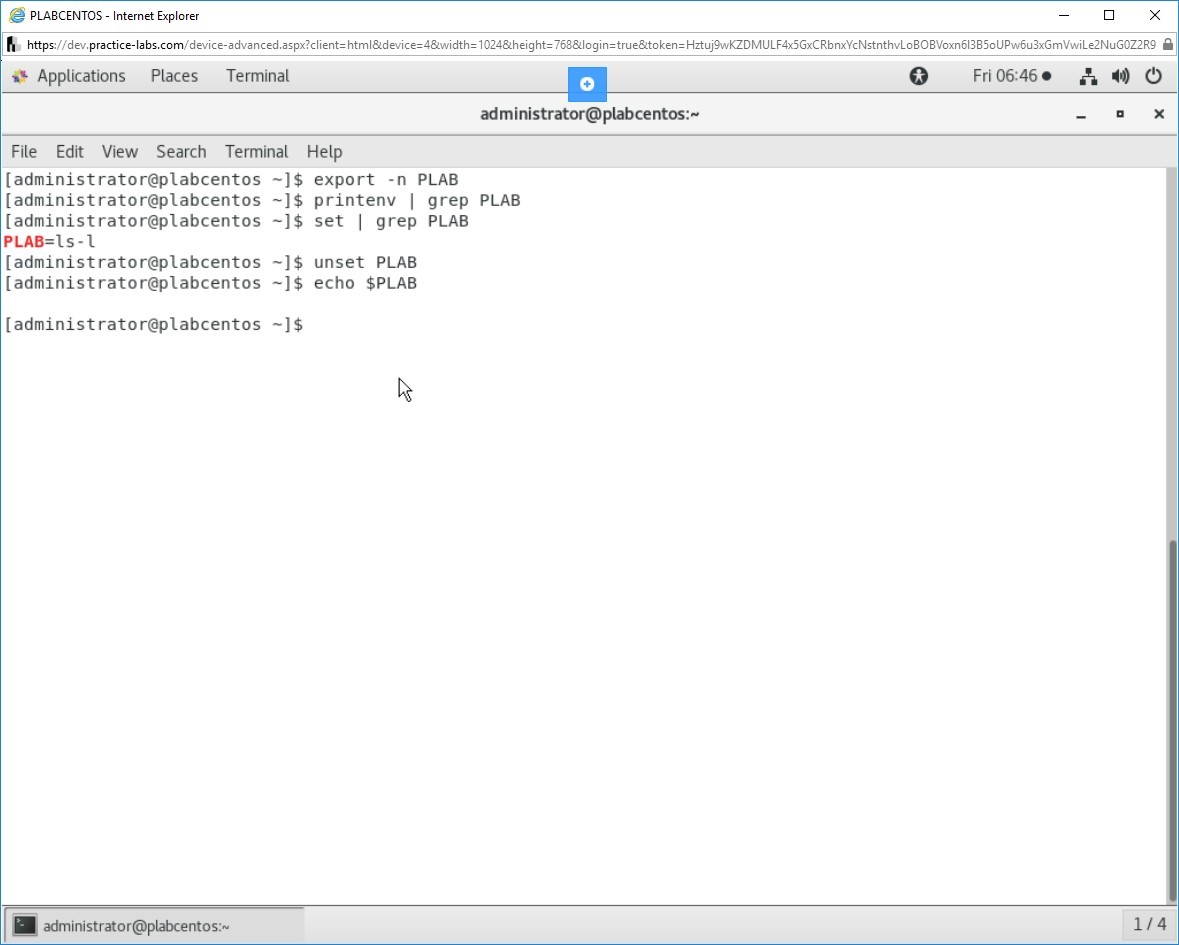Open the Help menu
The height and width of the screenshot is (945, 1179).
click(x=324, y=151)
